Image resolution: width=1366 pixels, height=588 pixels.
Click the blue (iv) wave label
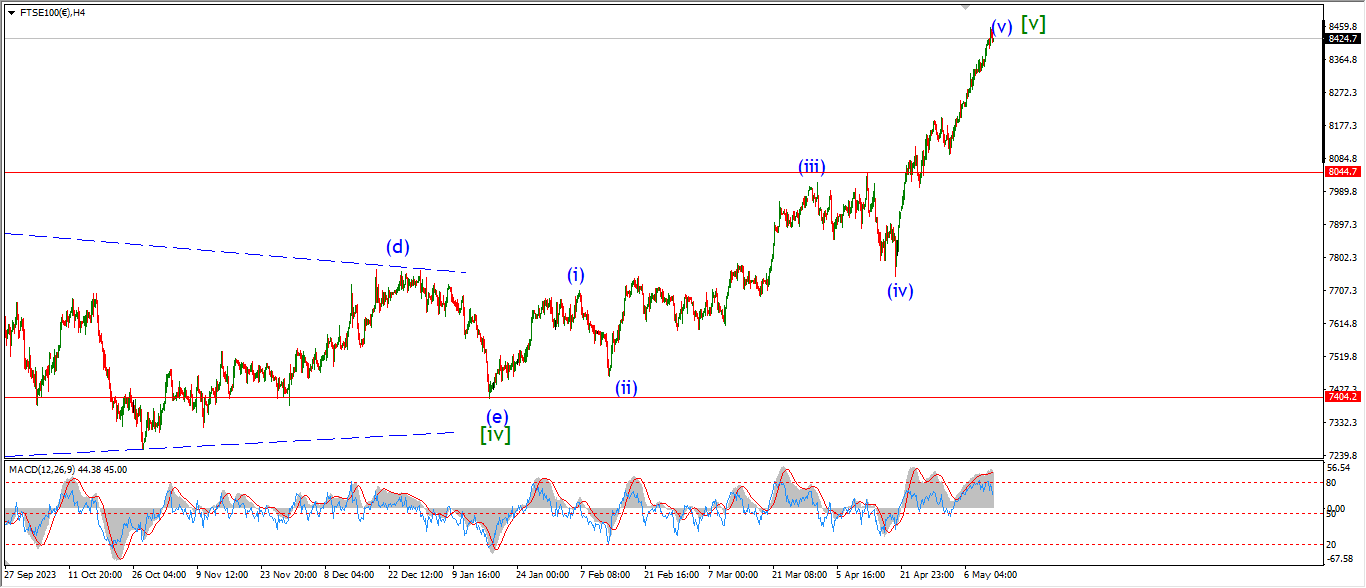click(900, 291)
